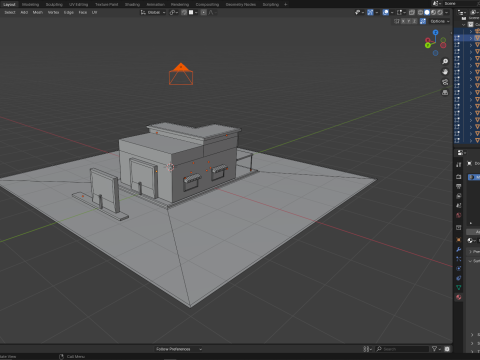The image size is (480, 360).
Task: Open the Object Data properties tab
Action: 459,287
